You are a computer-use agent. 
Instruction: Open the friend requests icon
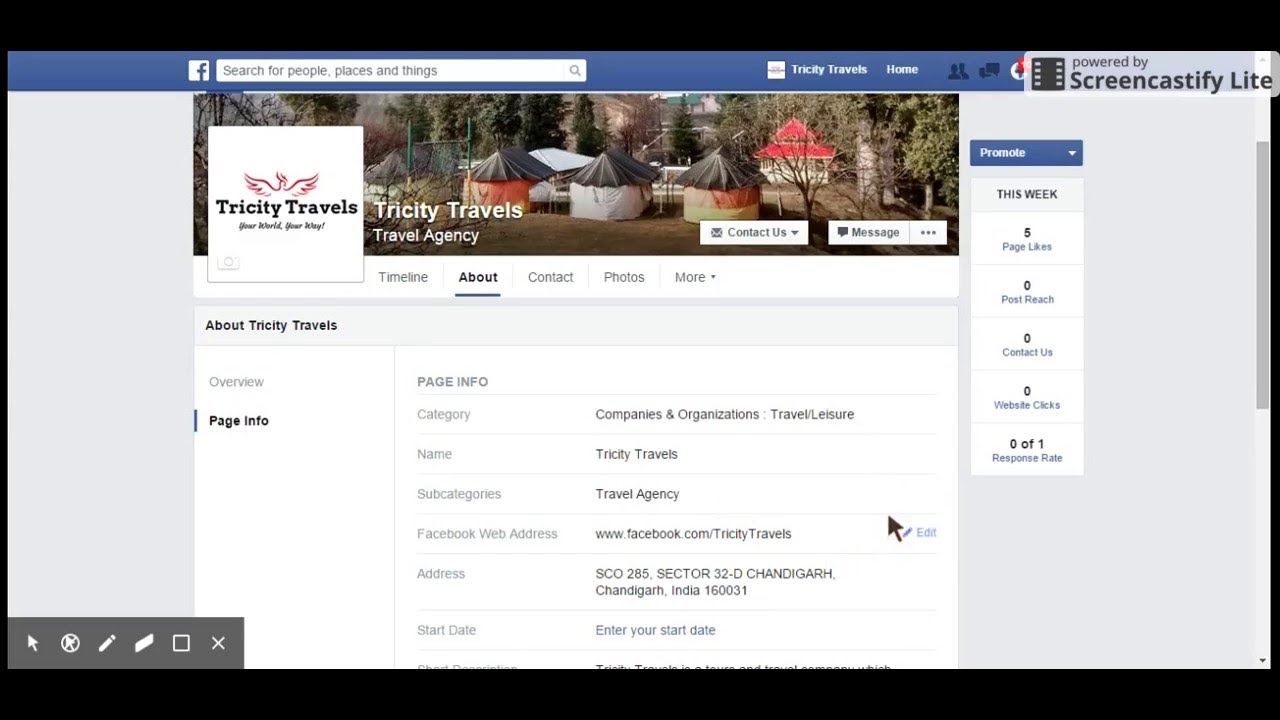tap(958, 70)
